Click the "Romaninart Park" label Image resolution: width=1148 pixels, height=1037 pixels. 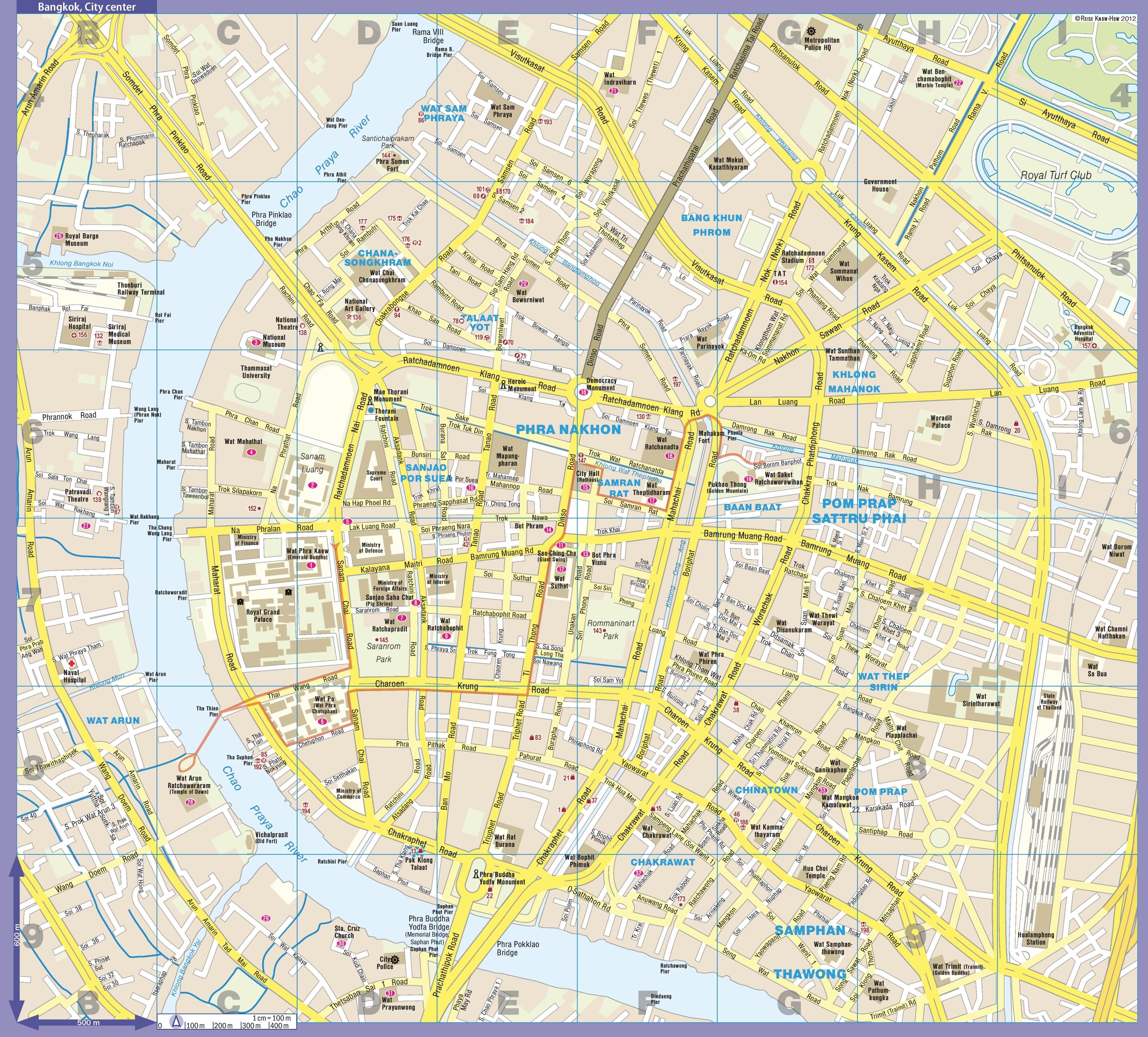coord(610,629)
